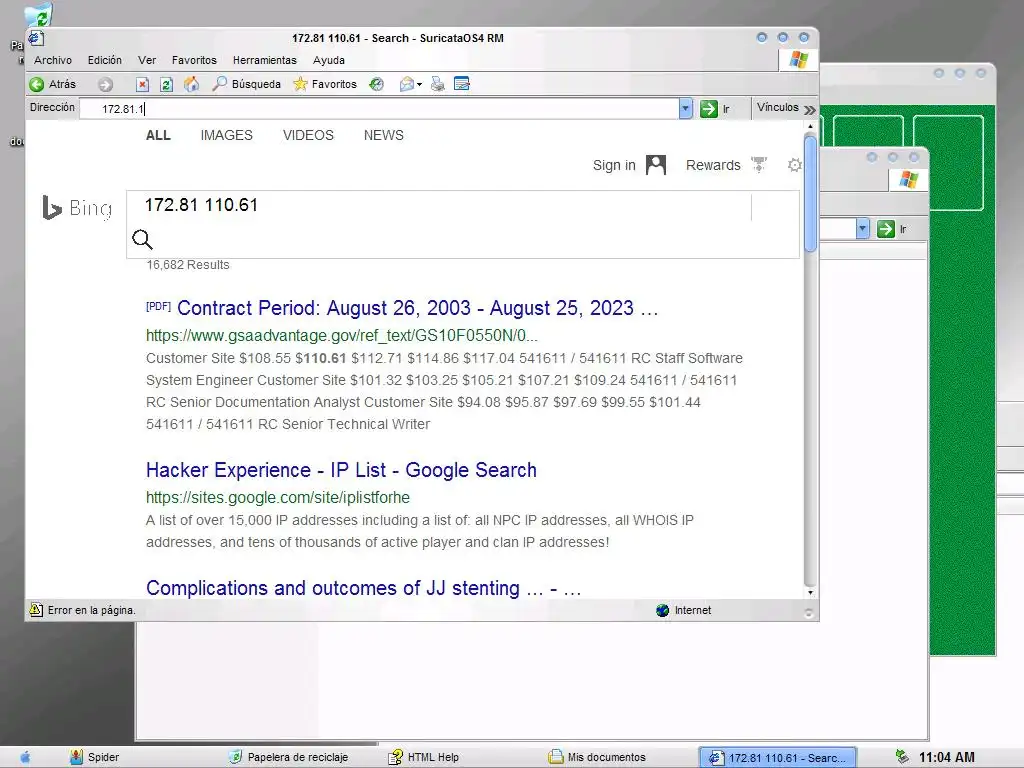
Task: Open the Ver menu
Action: [x=147, y=60]
